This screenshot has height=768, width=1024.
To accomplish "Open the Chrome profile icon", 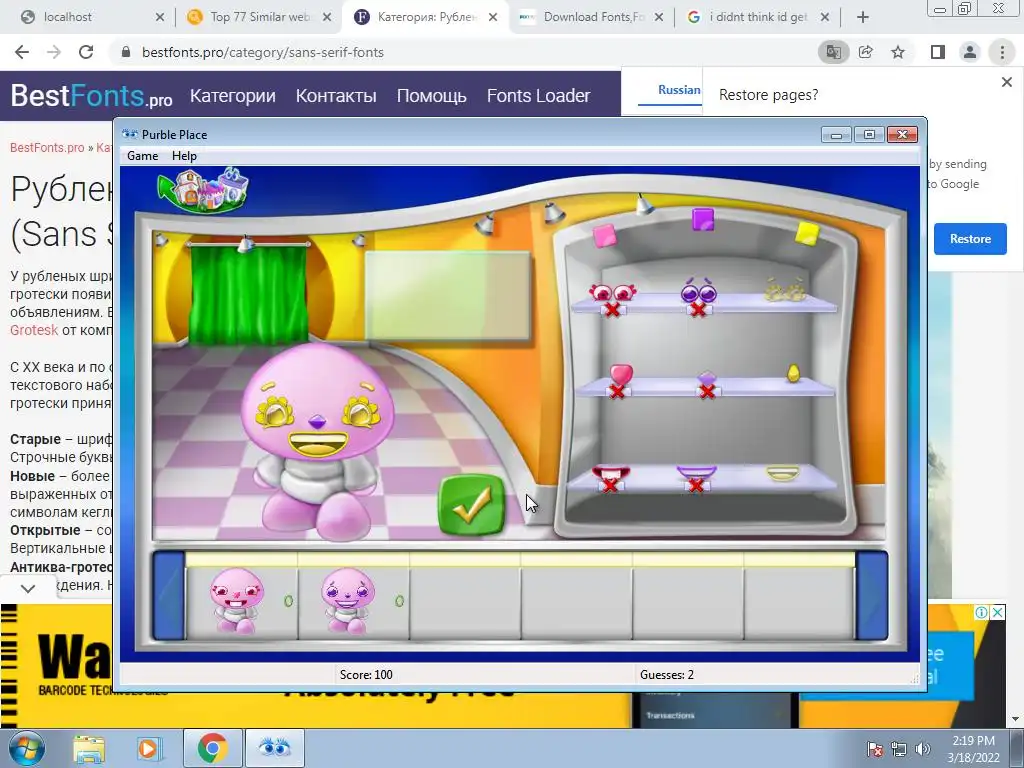I will [x=970, y=52].
